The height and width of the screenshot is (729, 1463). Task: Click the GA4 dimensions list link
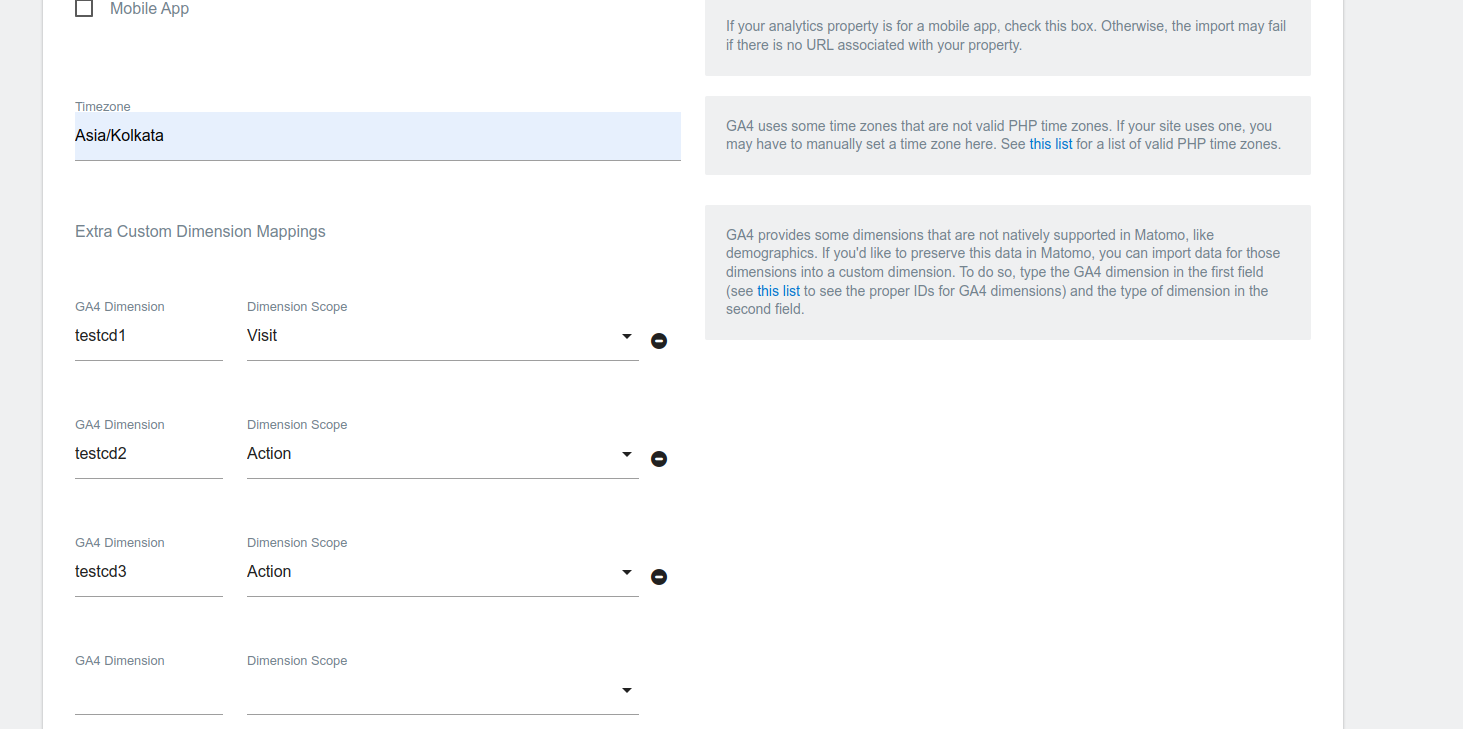(x=778, y=290)
